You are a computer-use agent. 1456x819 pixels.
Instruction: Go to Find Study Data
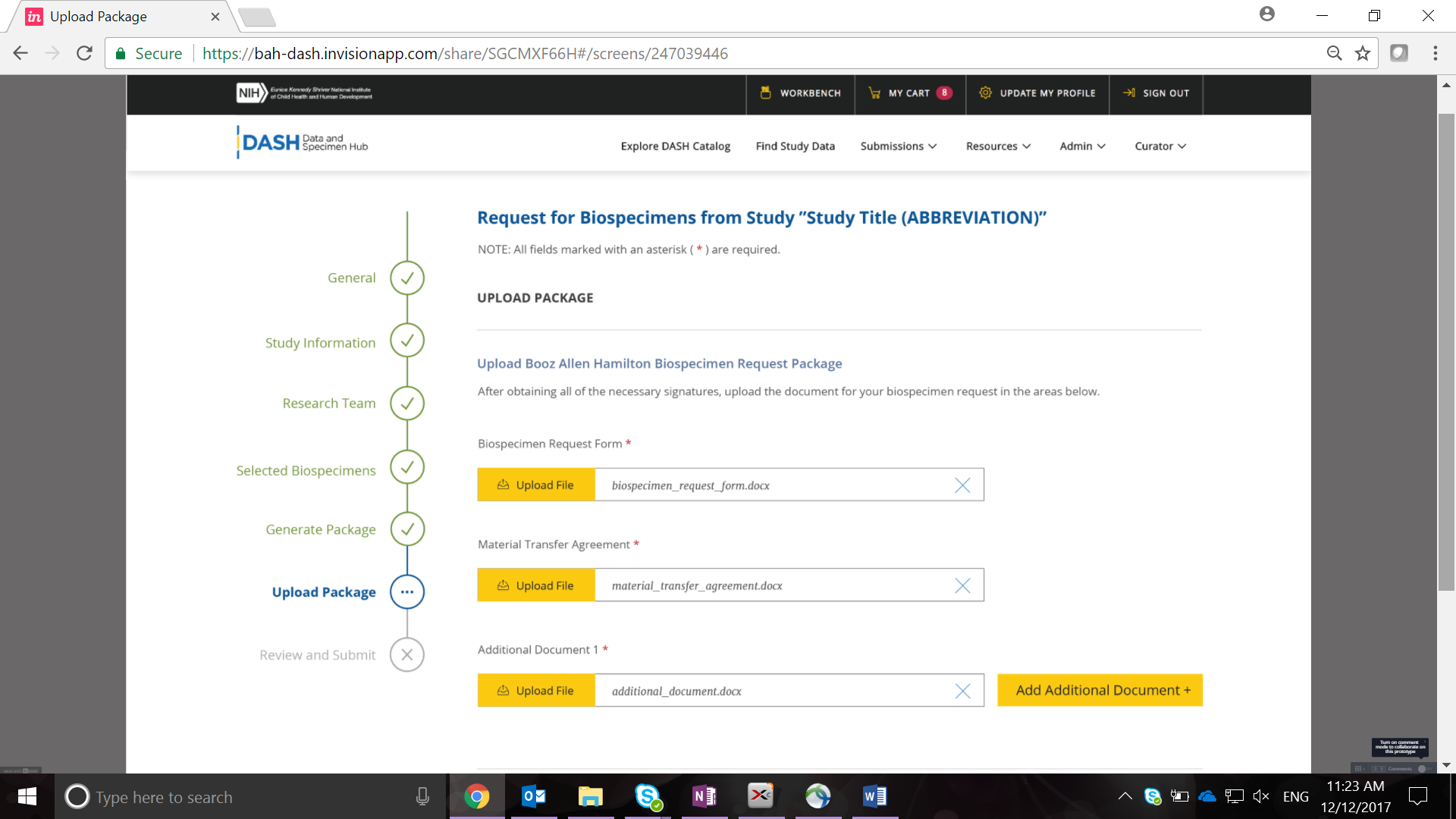coord(795,146)
